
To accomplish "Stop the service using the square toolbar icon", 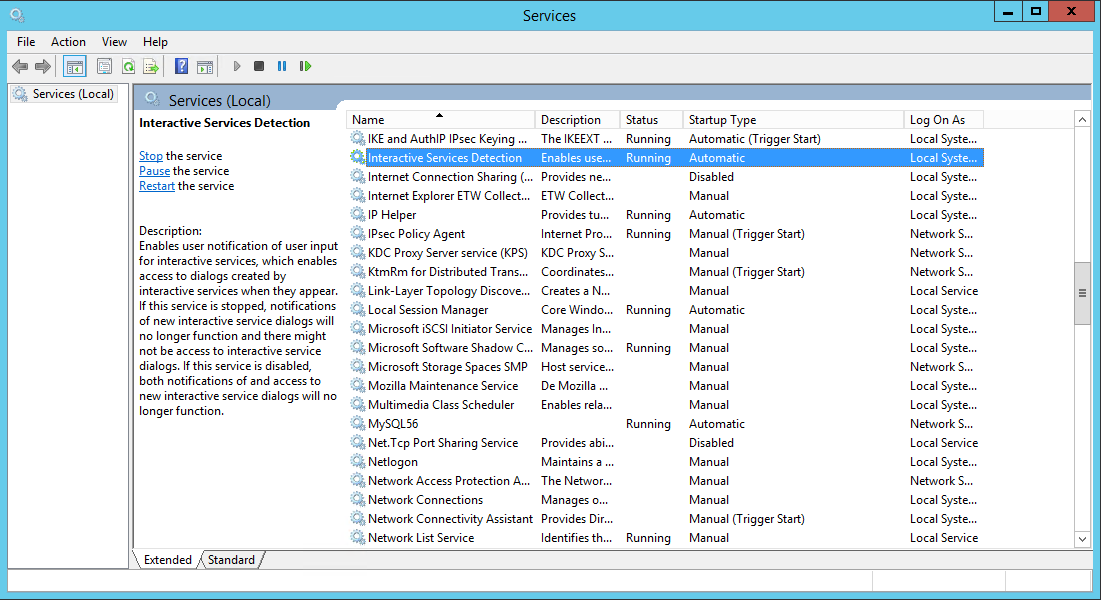I will click(x=258, y=66).
